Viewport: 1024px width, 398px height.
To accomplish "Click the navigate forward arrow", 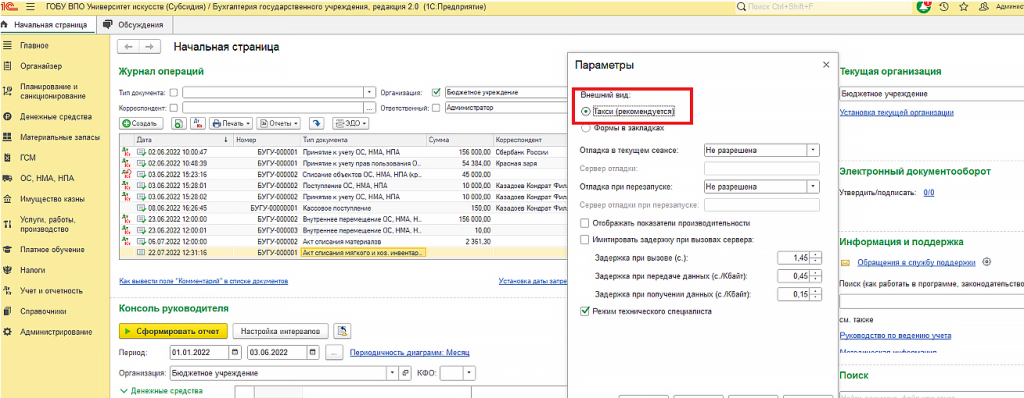I will click(x=150, y=47).
